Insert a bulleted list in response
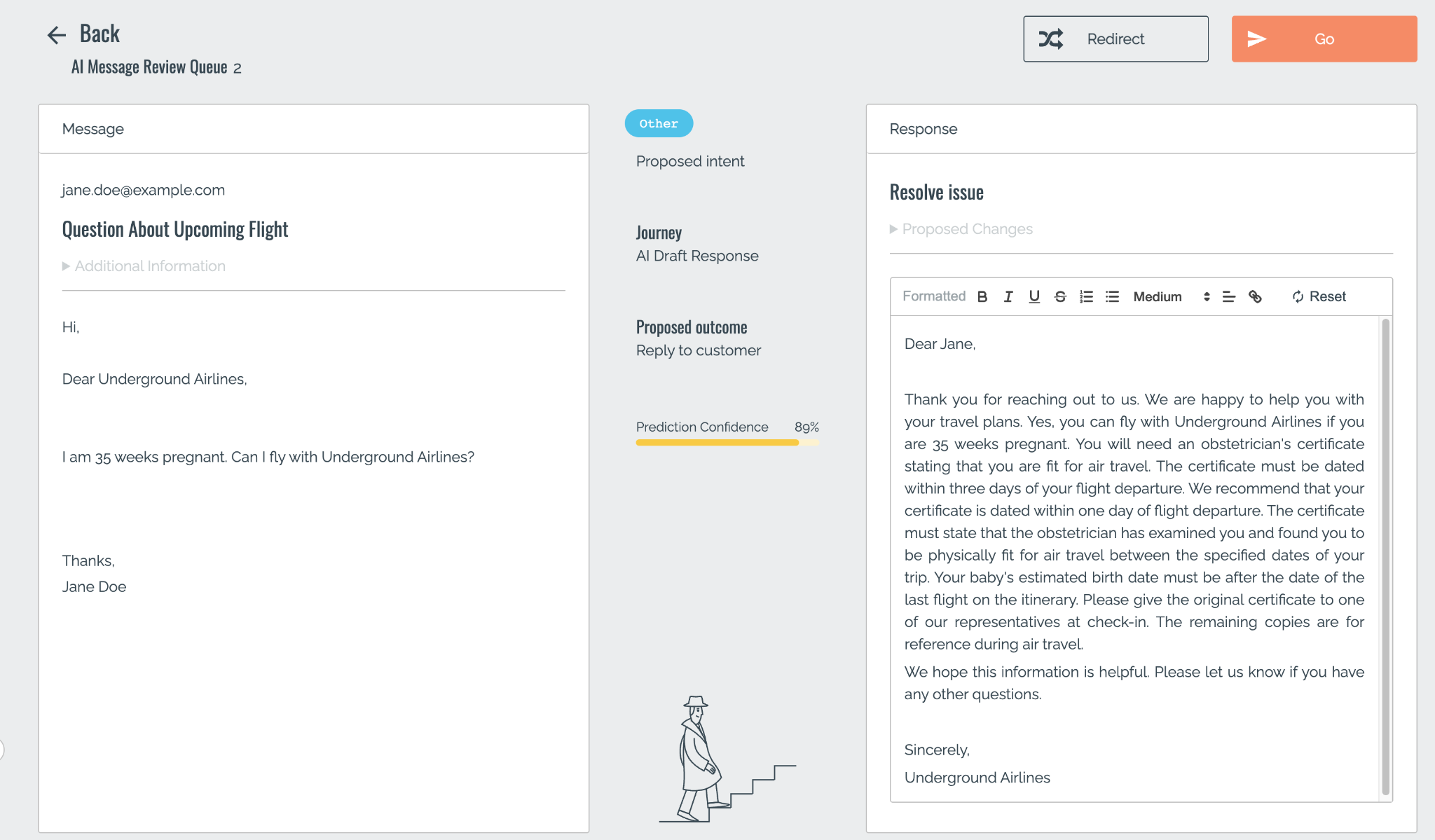Viewport: 1435px width, 840px height. click(x=1112, y=296)
